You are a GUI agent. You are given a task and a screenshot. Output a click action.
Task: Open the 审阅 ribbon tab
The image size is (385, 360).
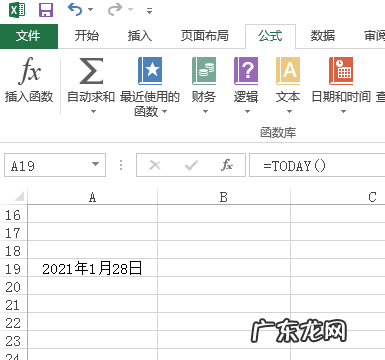click(x=374, y=35)
